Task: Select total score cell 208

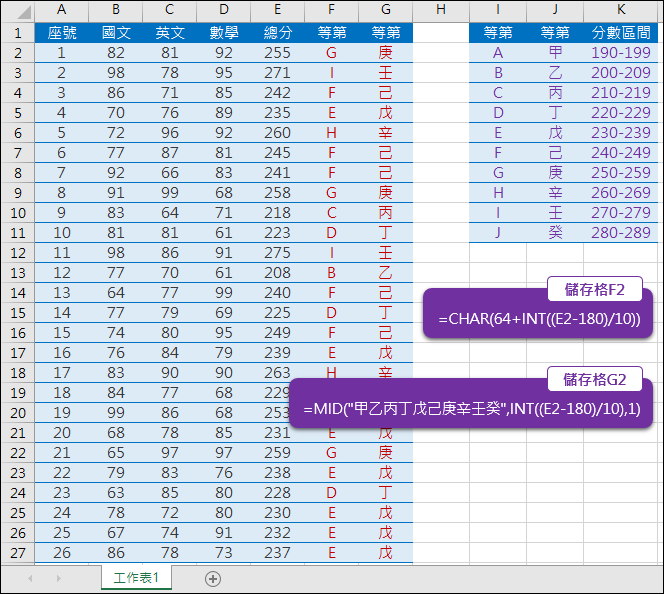Action: [x=277, y=273]
